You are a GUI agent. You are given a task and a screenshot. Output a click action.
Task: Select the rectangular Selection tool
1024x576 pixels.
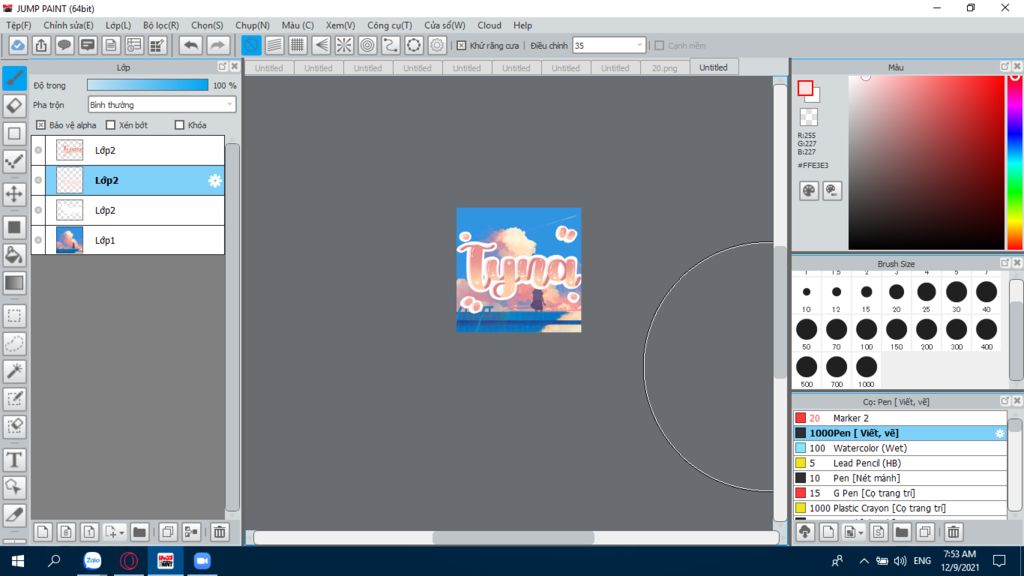(14, 316)
